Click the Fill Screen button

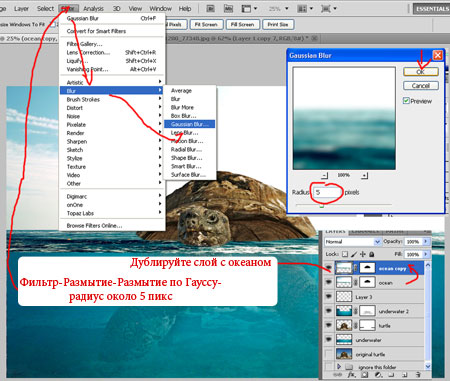click(242, 24)
